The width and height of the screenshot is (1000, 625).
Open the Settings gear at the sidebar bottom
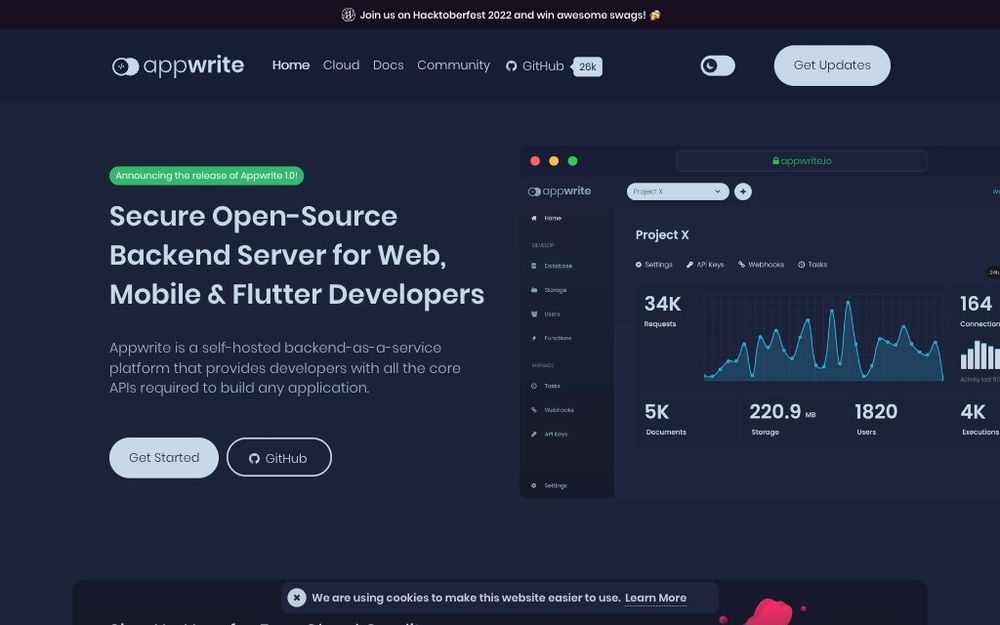coord(535,485)
